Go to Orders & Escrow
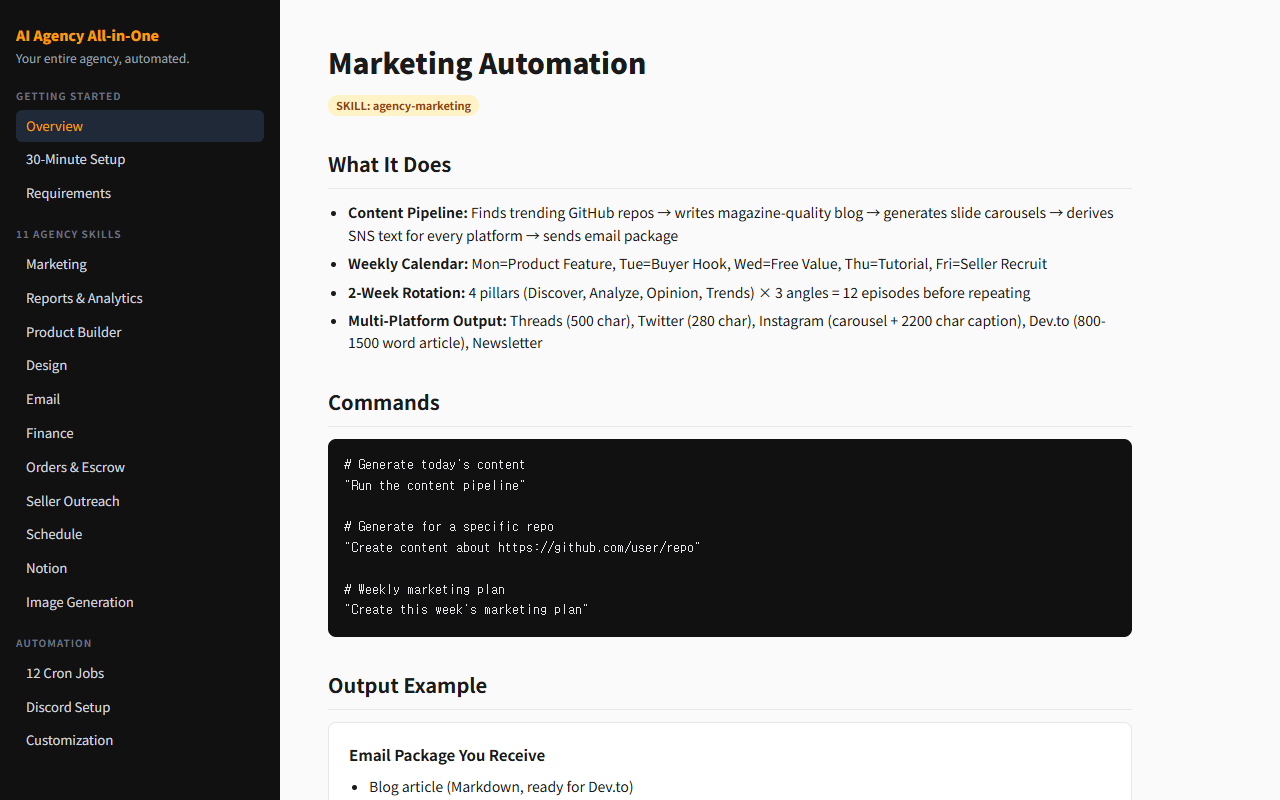 [75, 467]
